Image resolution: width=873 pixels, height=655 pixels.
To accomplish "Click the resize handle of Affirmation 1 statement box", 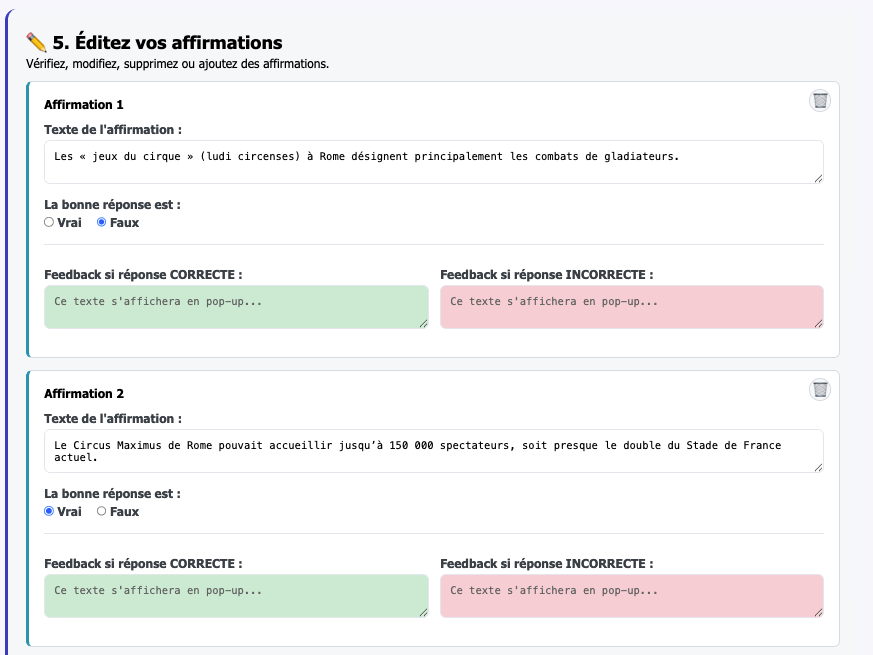I will point(818,178).
